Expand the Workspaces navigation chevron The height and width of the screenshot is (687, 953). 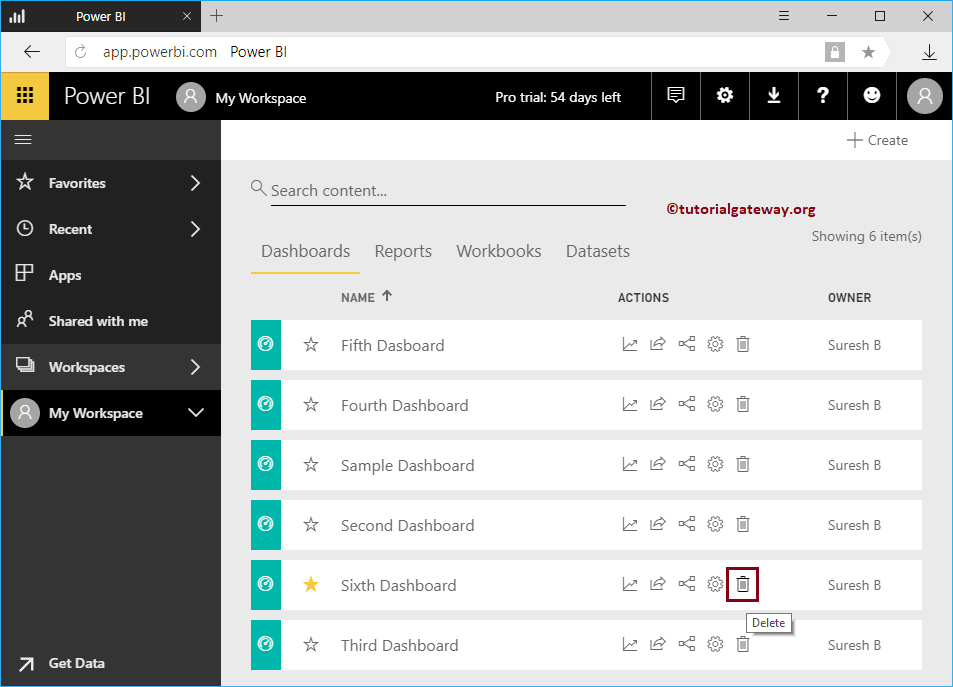(195, 367)
